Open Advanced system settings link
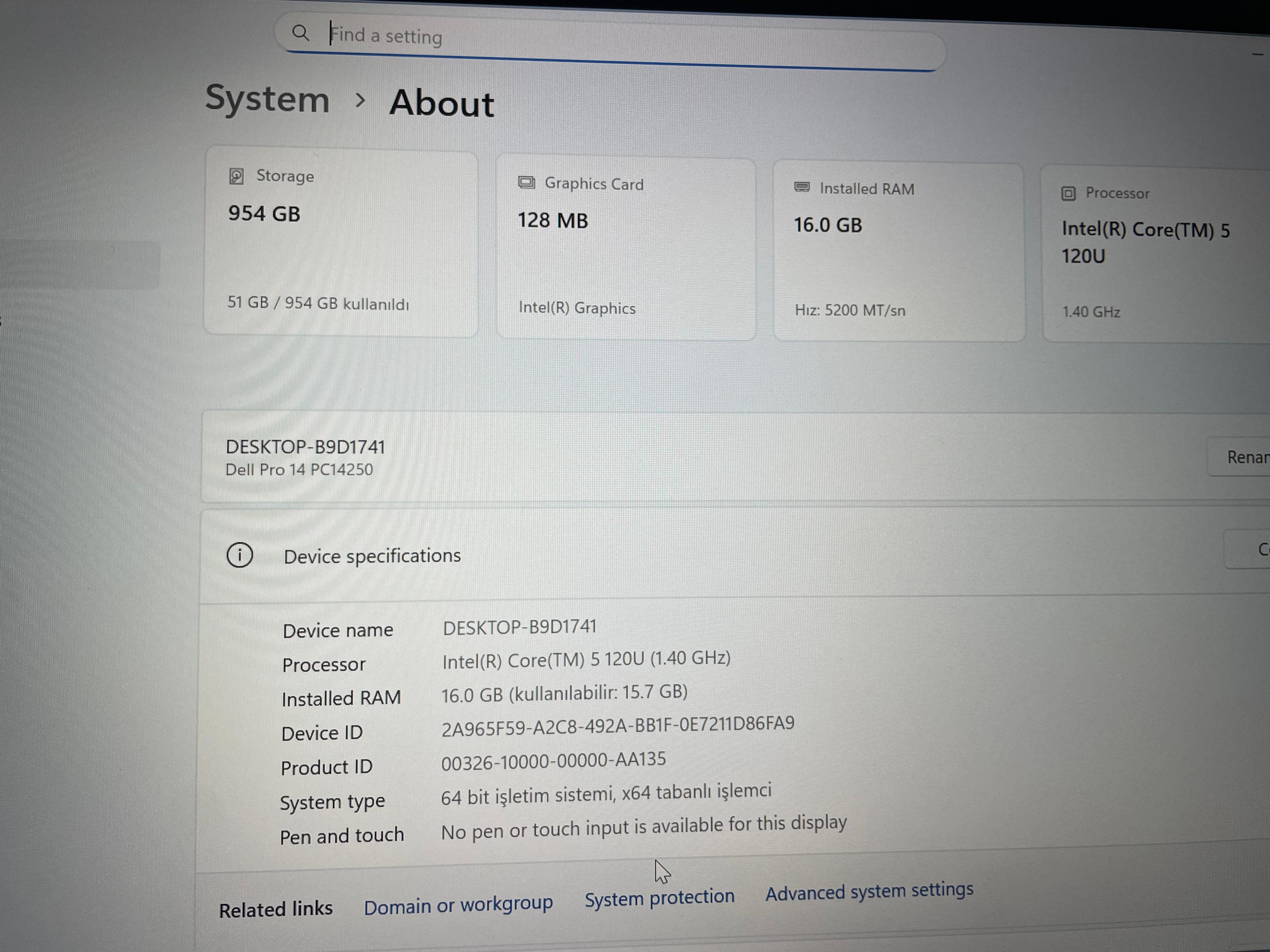The width and height of the screenshot is (1270, 952). coord(869,891)
